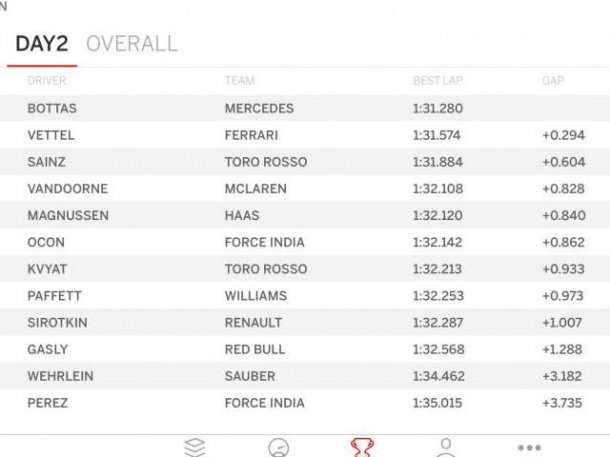610x457 pixels.
Task: Select the WEHRLEIN Sauber row
Action: [305, 376]
